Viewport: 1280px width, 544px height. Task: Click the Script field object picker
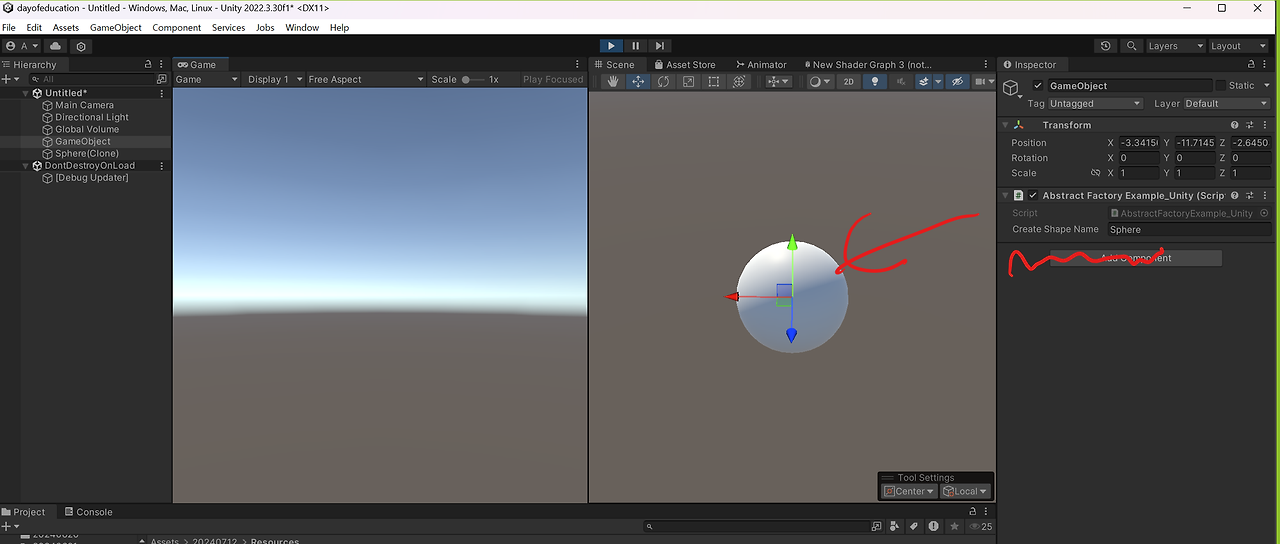1264,213
